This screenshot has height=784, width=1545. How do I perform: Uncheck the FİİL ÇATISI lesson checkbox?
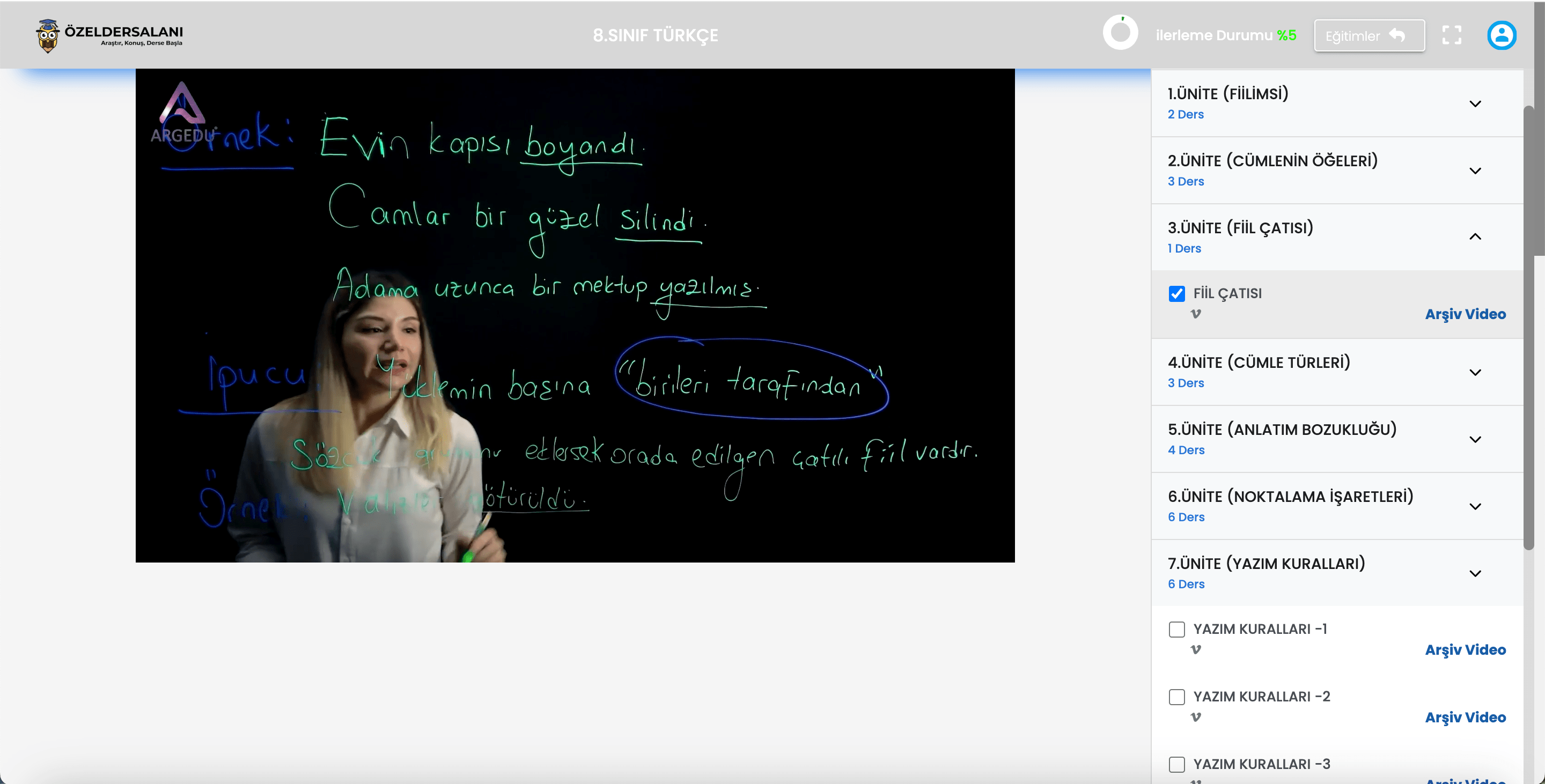[1176, 294]
